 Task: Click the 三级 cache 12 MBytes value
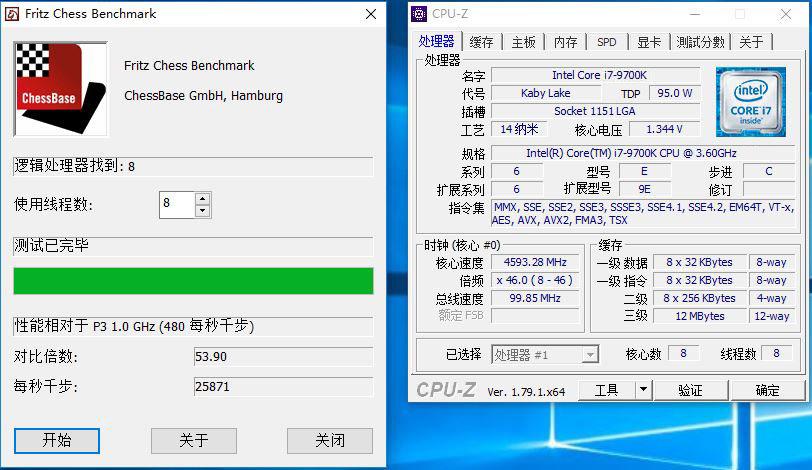click(x=700, y=316)
